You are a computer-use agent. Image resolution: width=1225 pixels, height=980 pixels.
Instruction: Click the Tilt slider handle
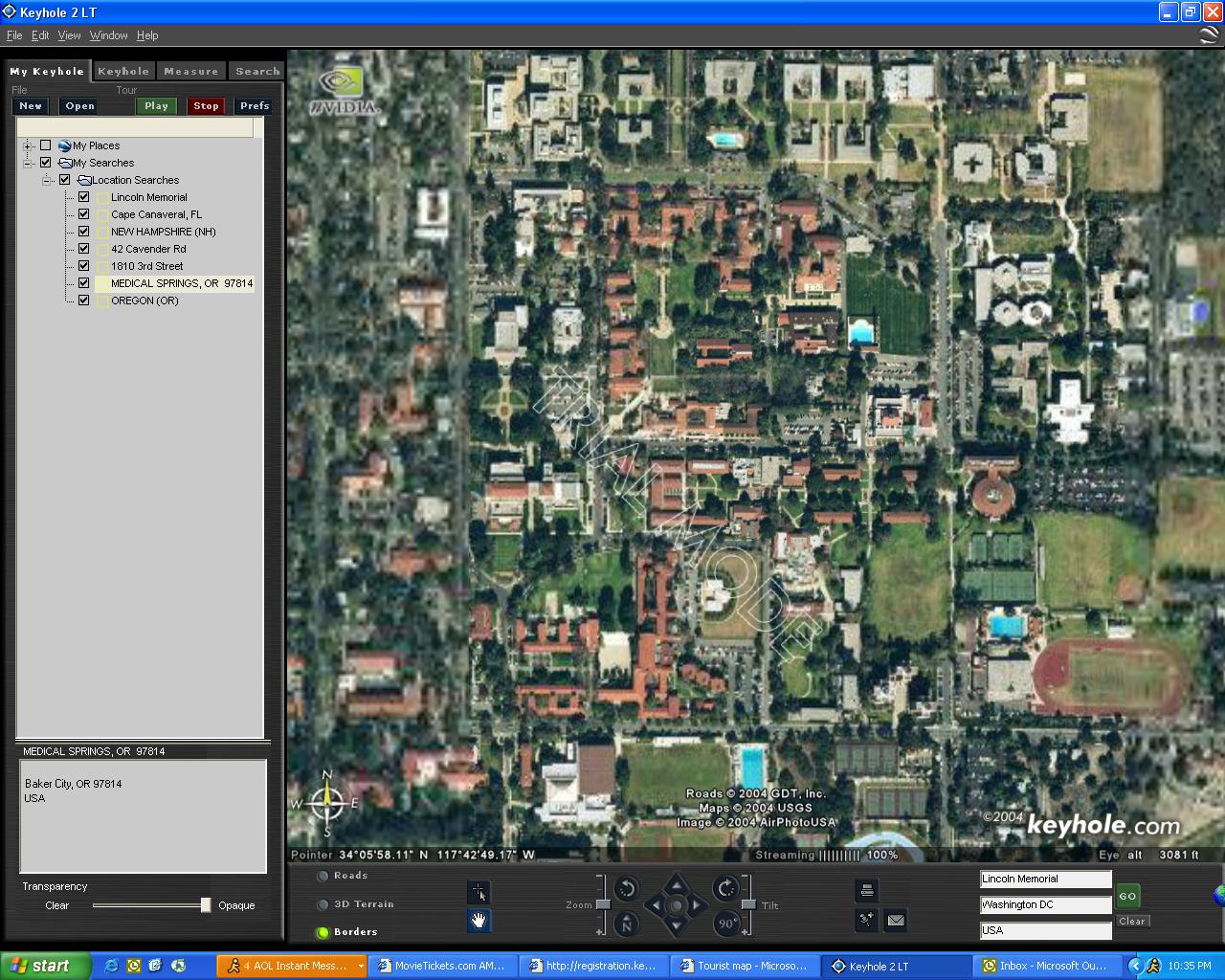coord(748,904)
